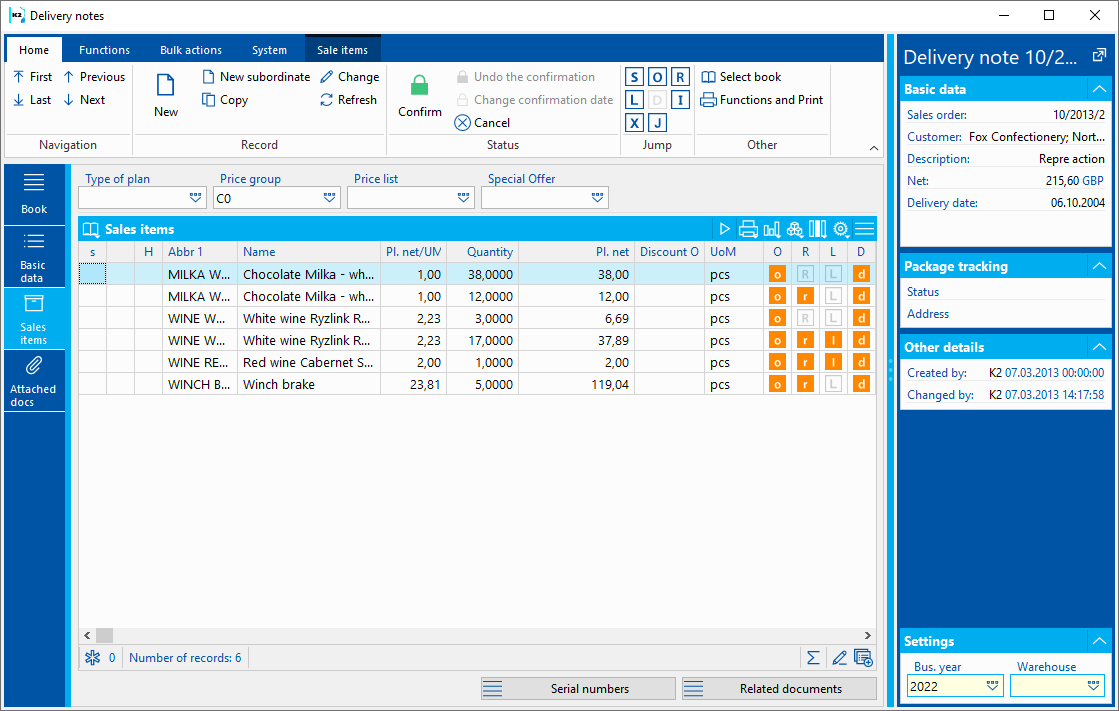Screen dimensions: 1119x711
Task: Open the Bus. year dropdown
Action: coord(992,686)
